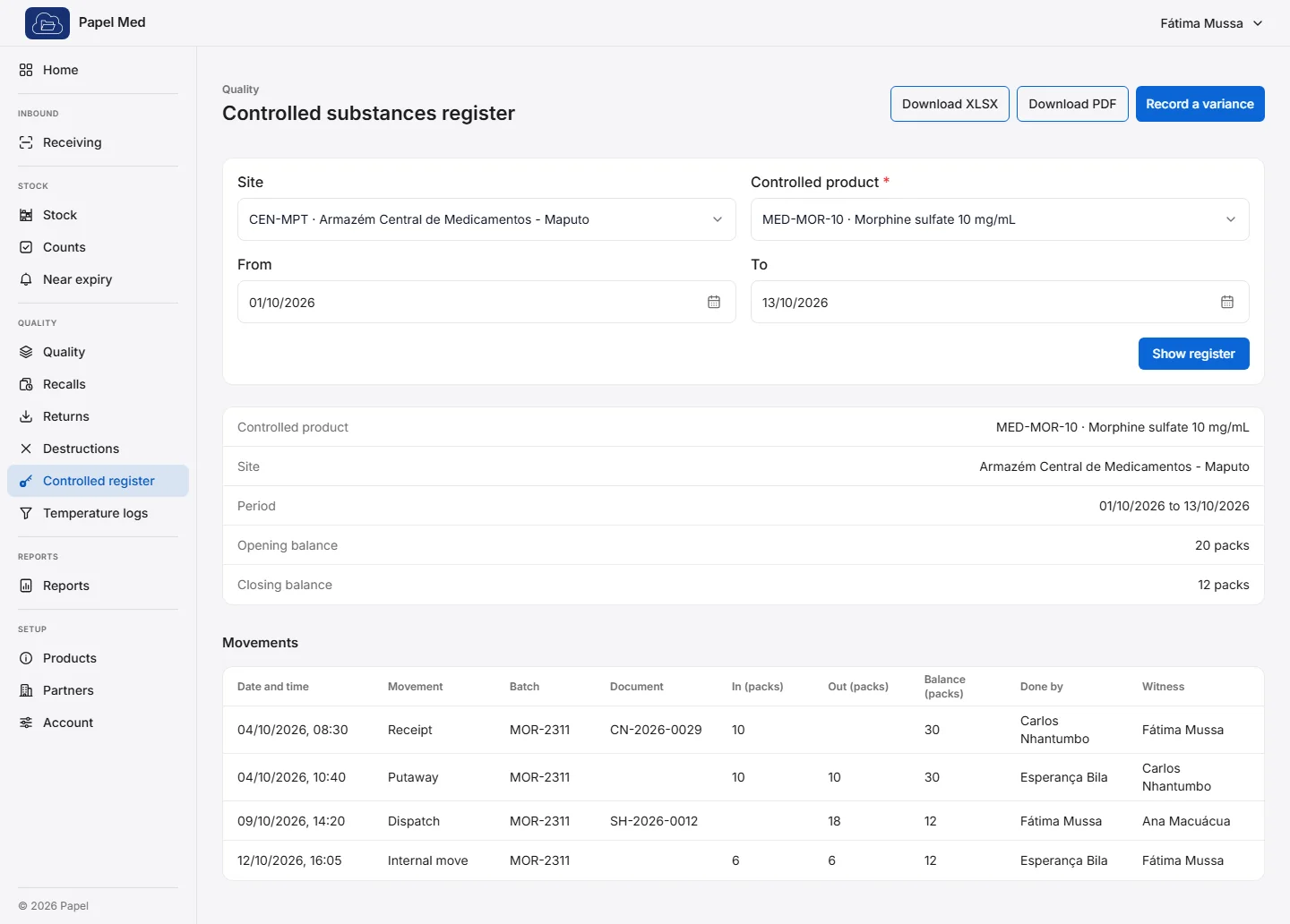
Task: Go to Near expiry in the sidebar
Action: coord(98,279)
